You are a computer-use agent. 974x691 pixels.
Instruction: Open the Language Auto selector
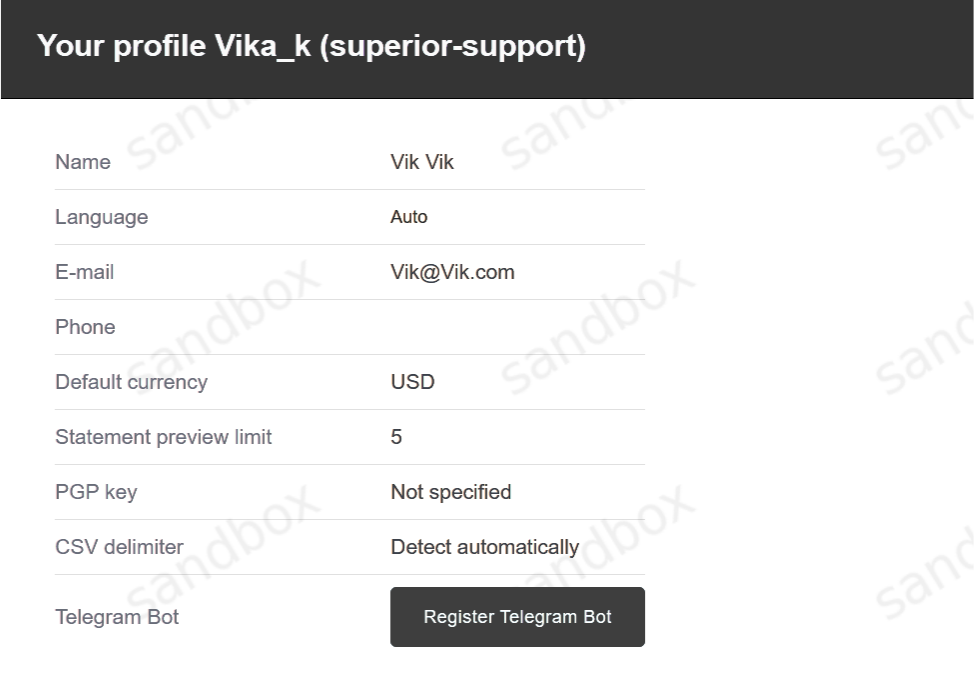pyautogui.click(x=409, y=217)
